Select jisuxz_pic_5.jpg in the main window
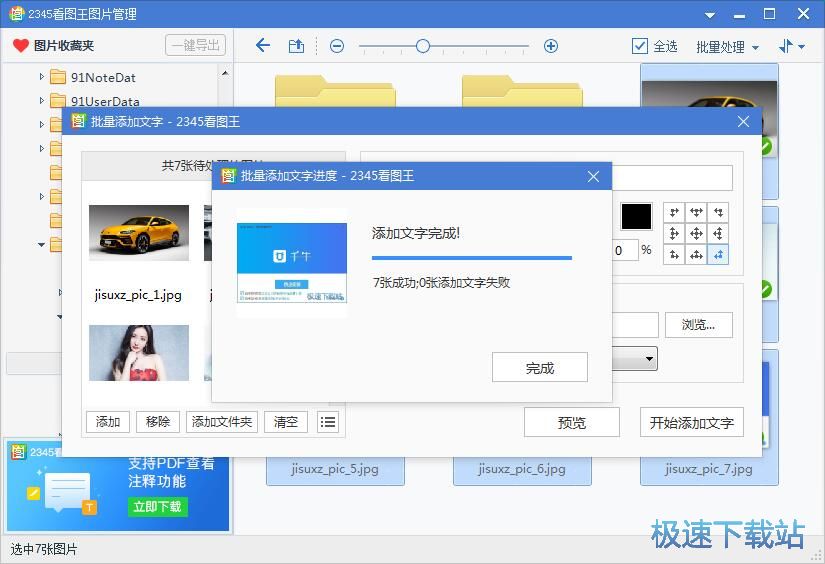 (335, 469)
